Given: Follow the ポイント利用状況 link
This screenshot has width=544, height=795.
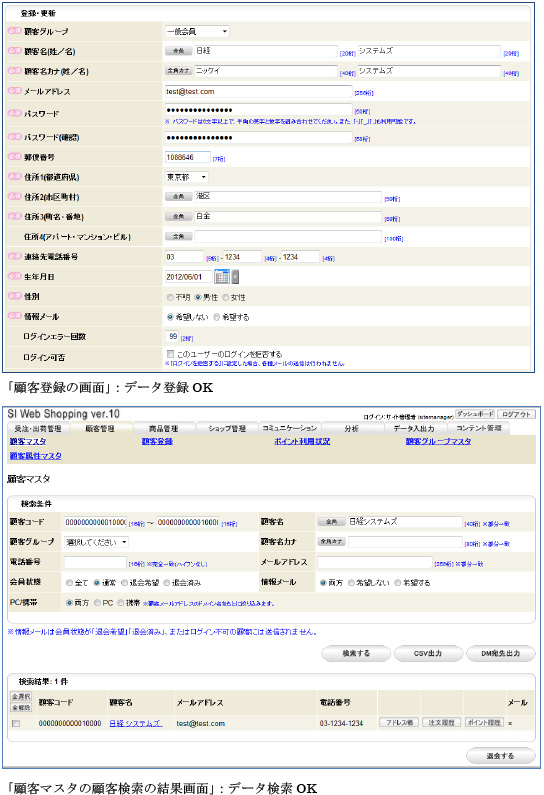Looking at the screenshot, I should pyautogui.click(x=302, y=442).
